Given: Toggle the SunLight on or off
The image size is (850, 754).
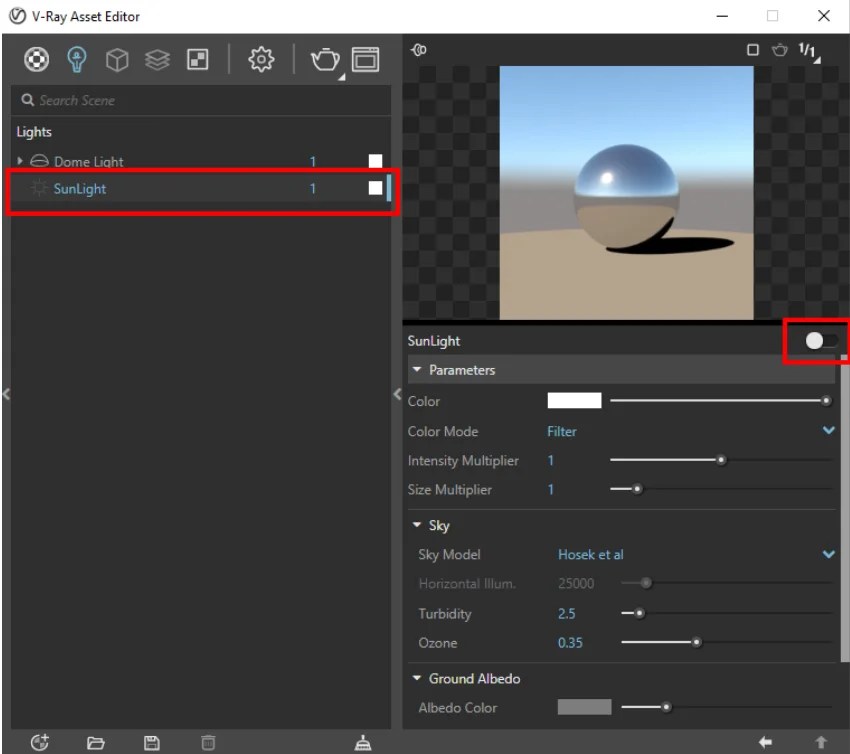Looking at the screenshot, I should tap(817, 340).
